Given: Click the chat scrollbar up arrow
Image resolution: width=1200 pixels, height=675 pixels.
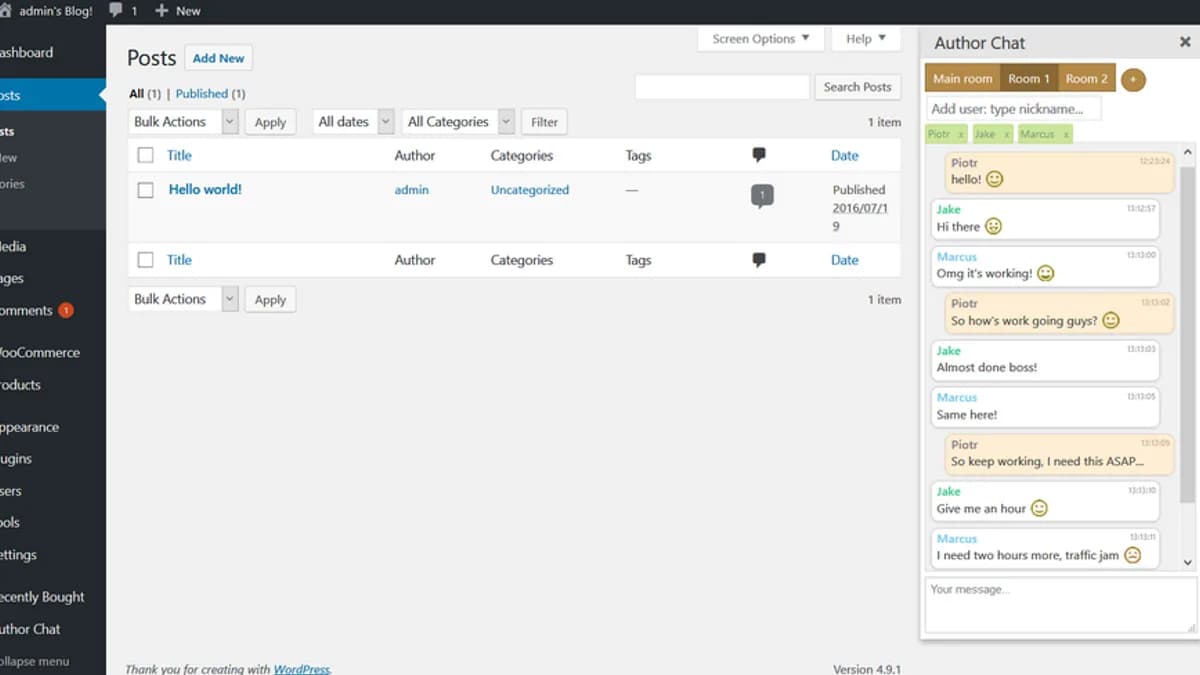Looking at the screenshot, I should [1188, 153].
